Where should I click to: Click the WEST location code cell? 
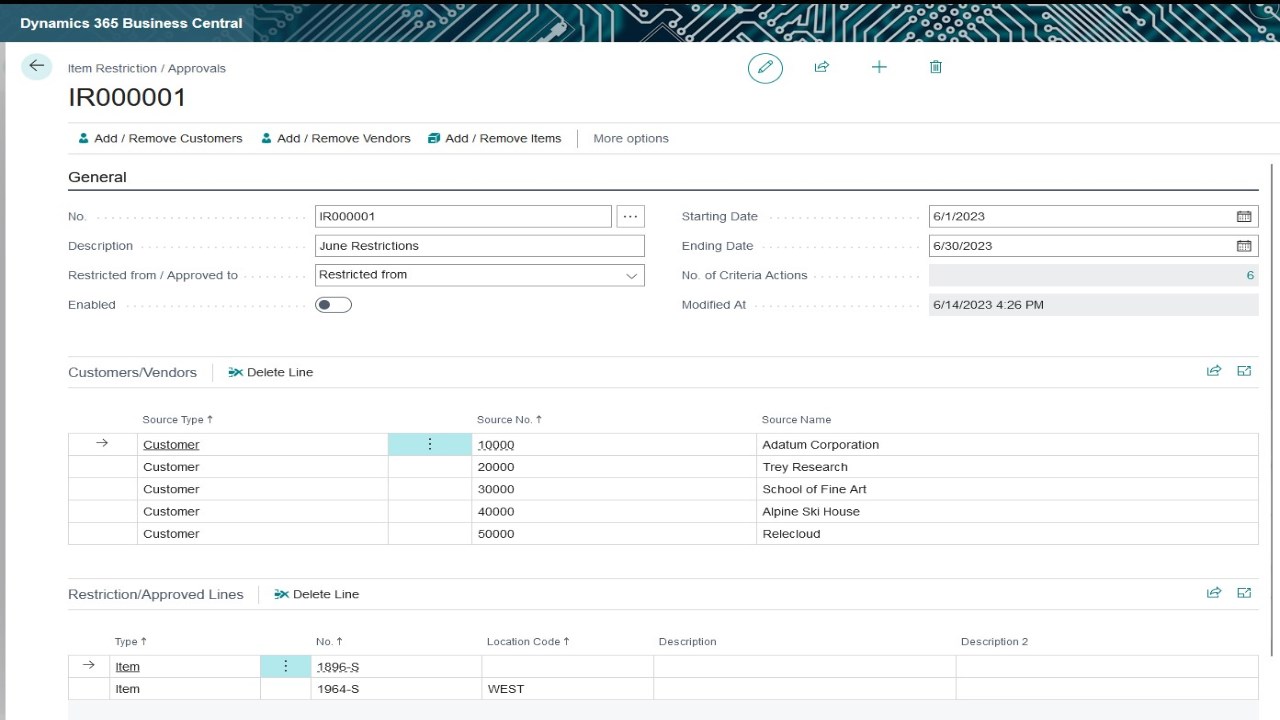[567, 689]
